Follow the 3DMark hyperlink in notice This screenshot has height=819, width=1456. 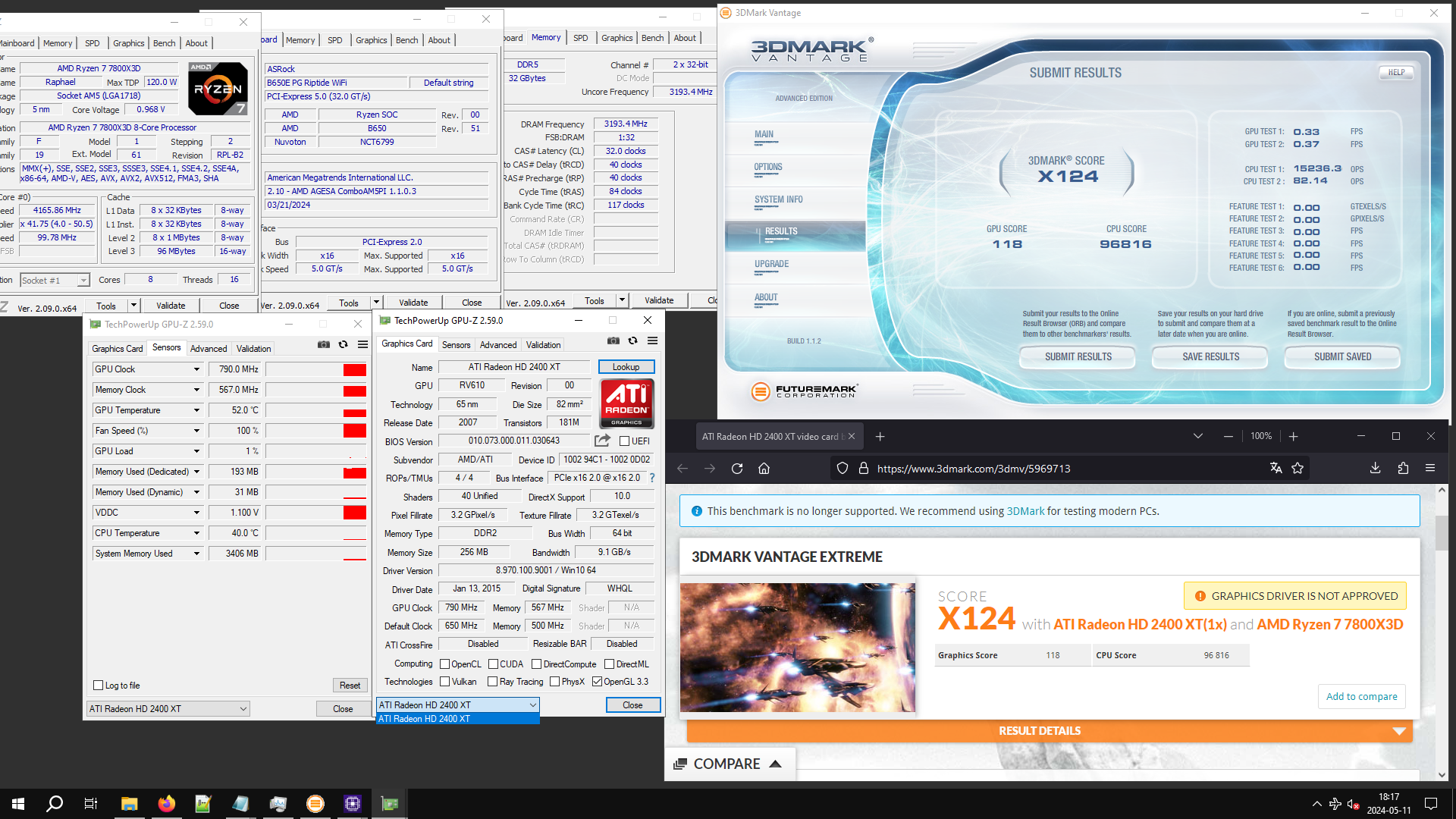1025,511
